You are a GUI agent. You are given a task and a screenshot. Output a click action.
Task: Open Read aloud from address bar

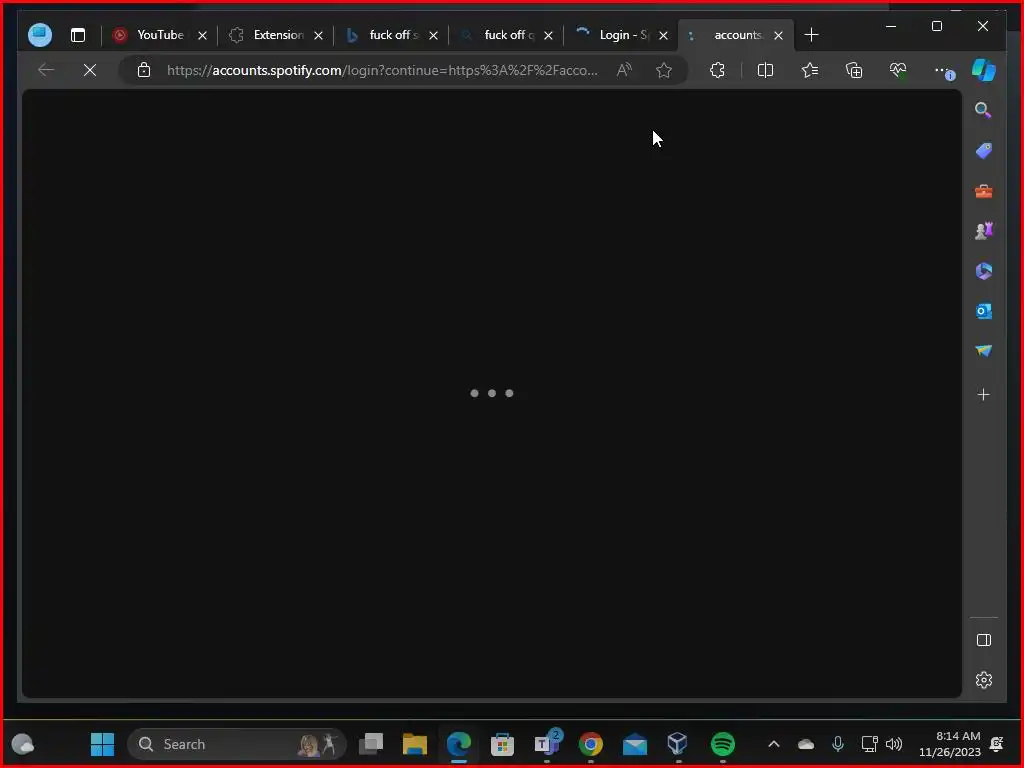pyautogui.click(x=624, y=70)
